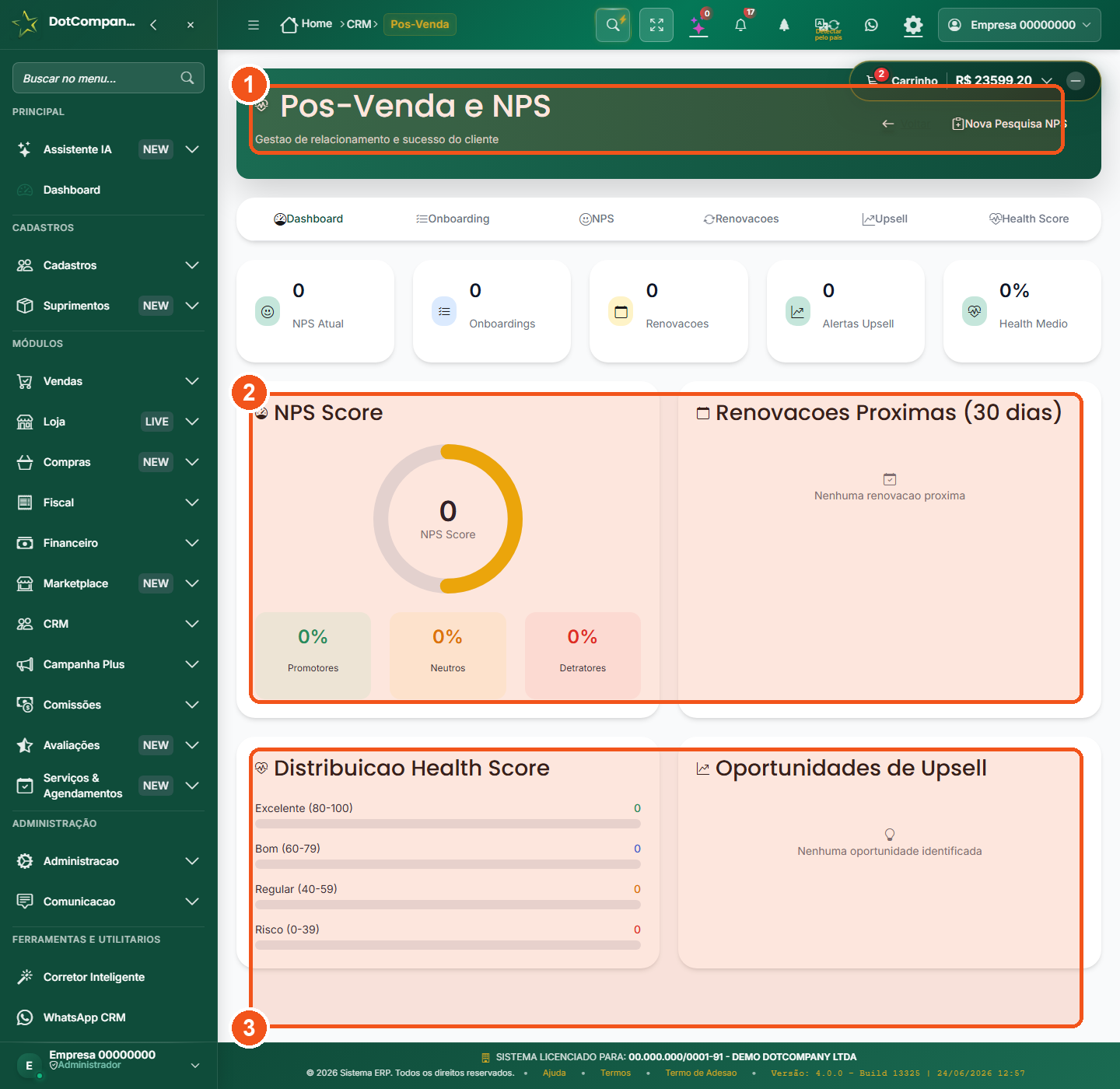1120x1089 pixels.
Task: Switch to the NPS tab
Action: point(597,219)
